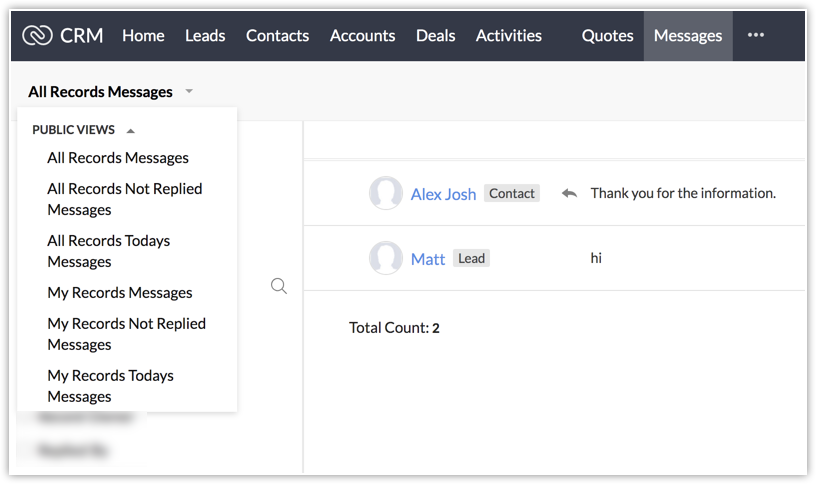Click the CRM logo icon

[x=37, y=36]
